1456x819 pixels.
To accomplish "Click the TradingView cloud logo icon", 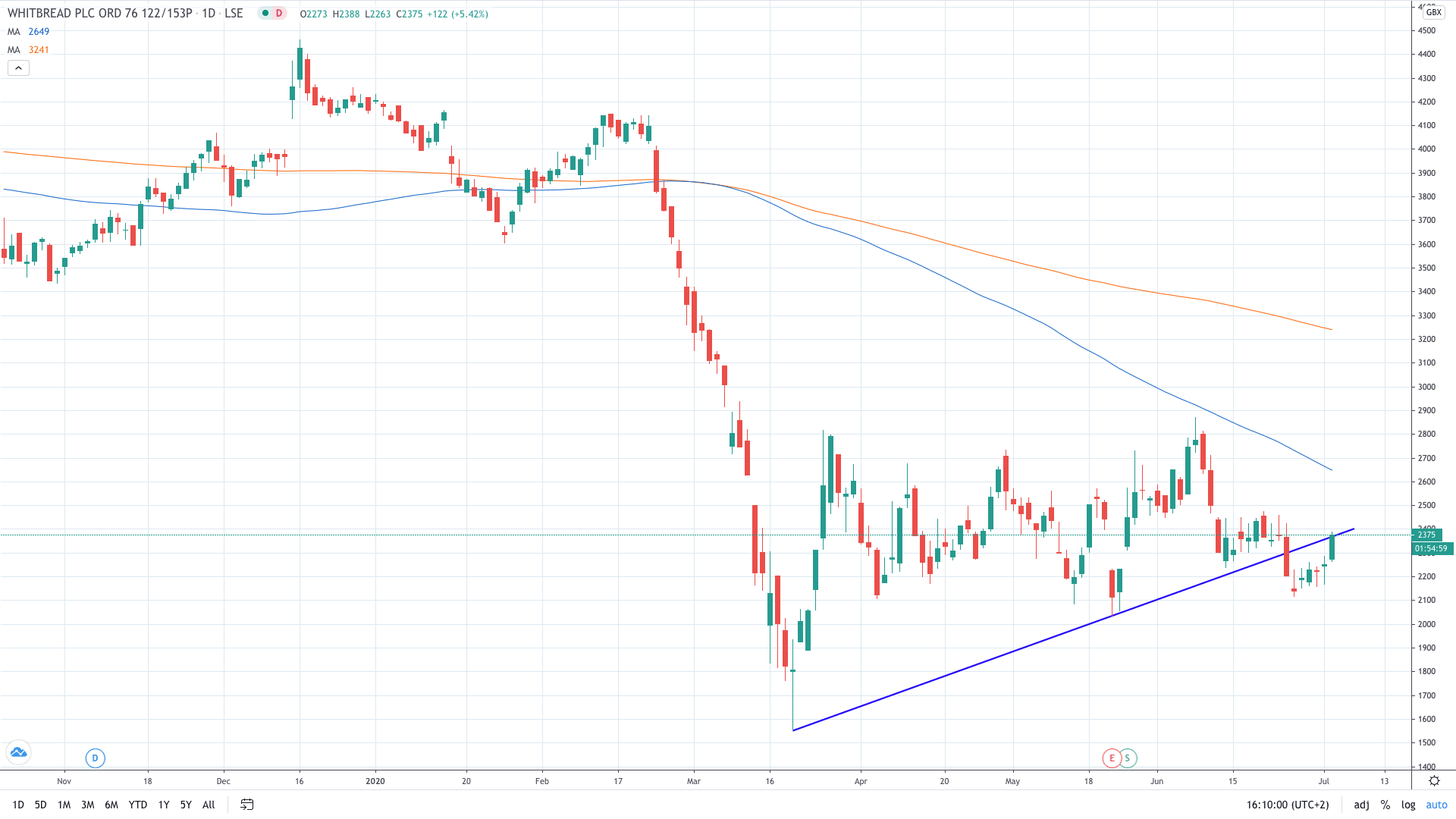I will pyautogui.click(x=18, y=752).
